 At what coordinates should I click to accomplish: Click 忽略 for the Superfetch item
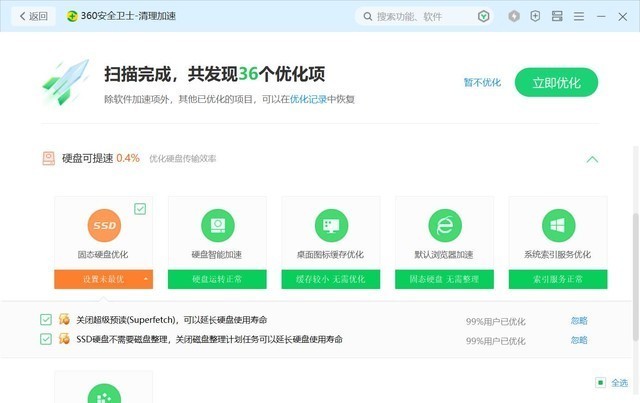pyautogui.click(x=579, y=321)
